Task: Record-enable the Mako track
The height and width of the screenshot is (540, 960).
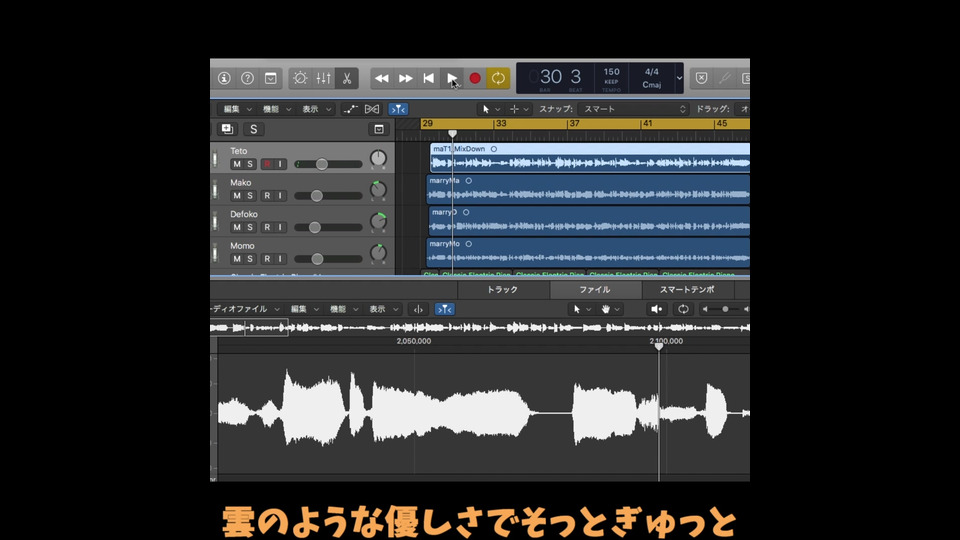Action: pyautogui.click(x=267, y=196)
